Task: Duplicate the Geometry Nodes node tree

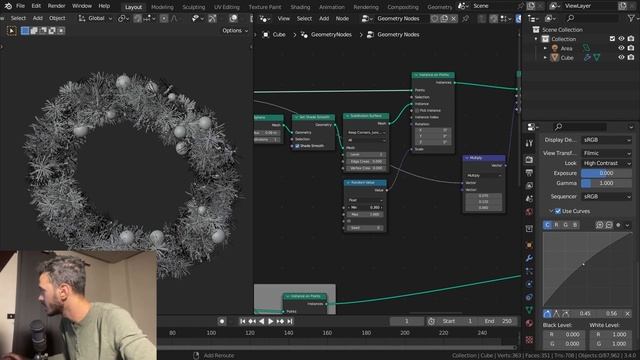Action: tap(444, 19)
